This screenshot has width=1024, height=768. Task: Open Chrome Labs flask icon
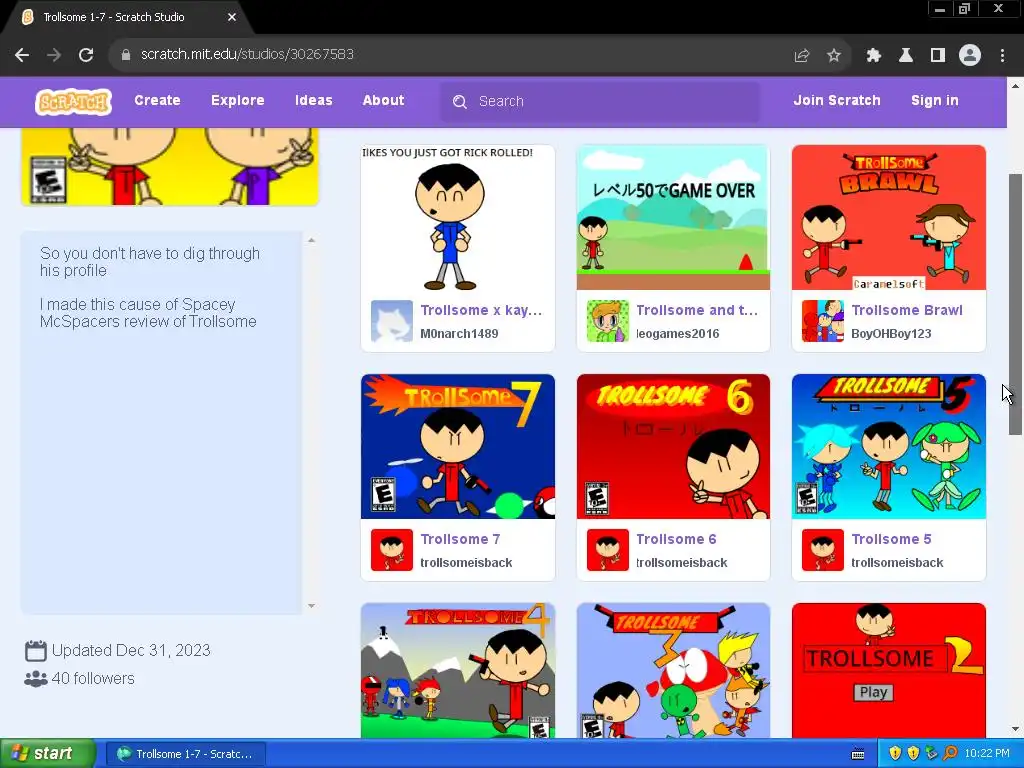click(x=906, y=55)
